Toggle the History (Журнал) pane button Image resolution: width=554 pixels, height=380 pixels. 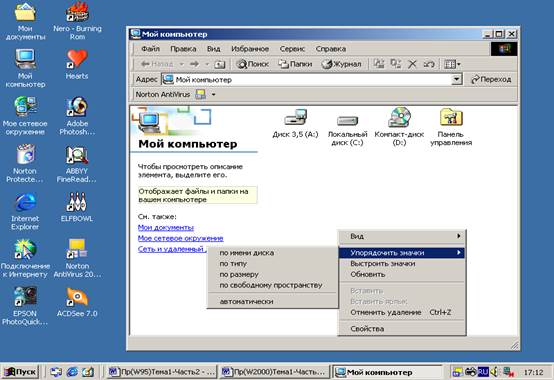[342, 64]
